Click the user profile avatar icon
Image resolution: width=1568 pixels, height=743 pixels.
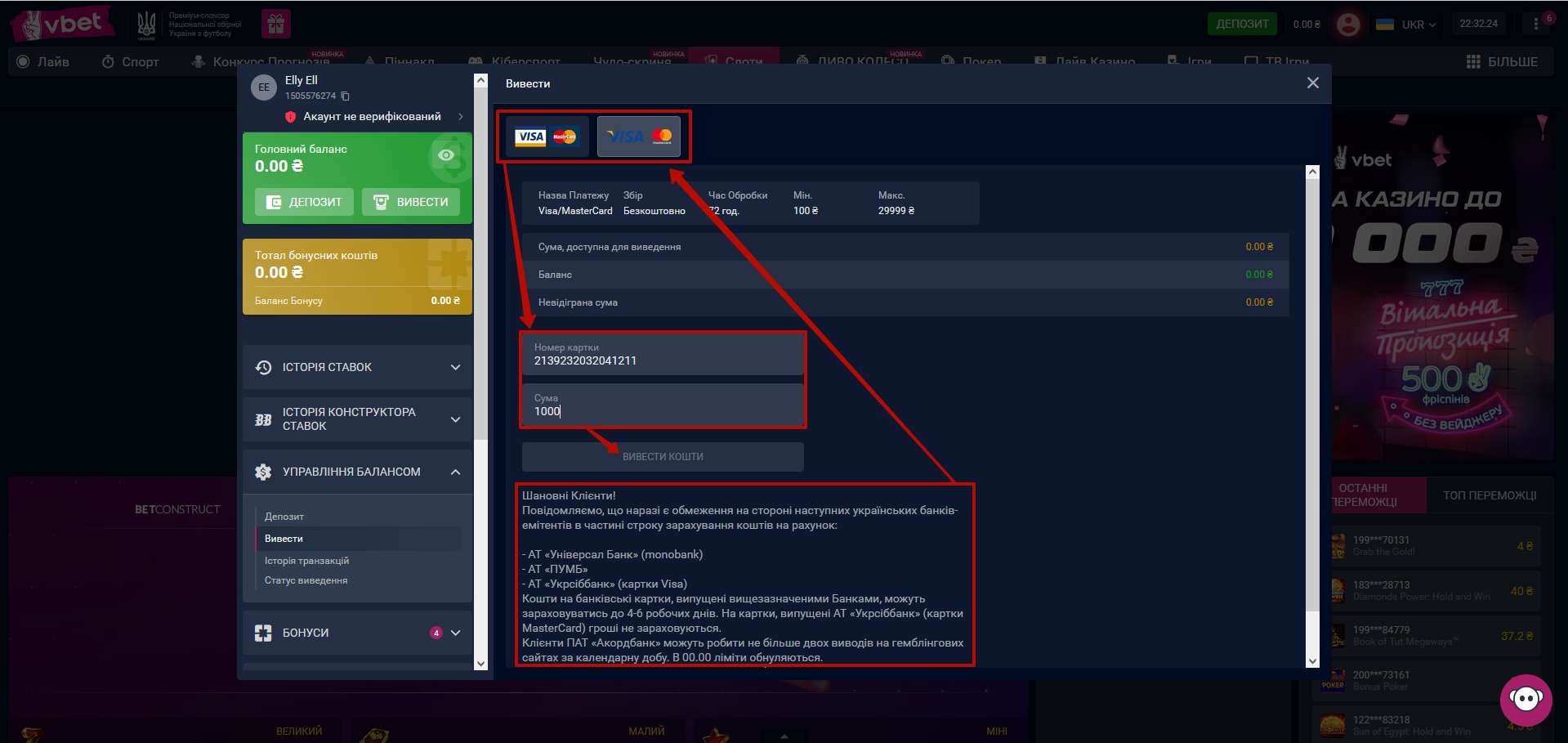[x=1347, y=25]
